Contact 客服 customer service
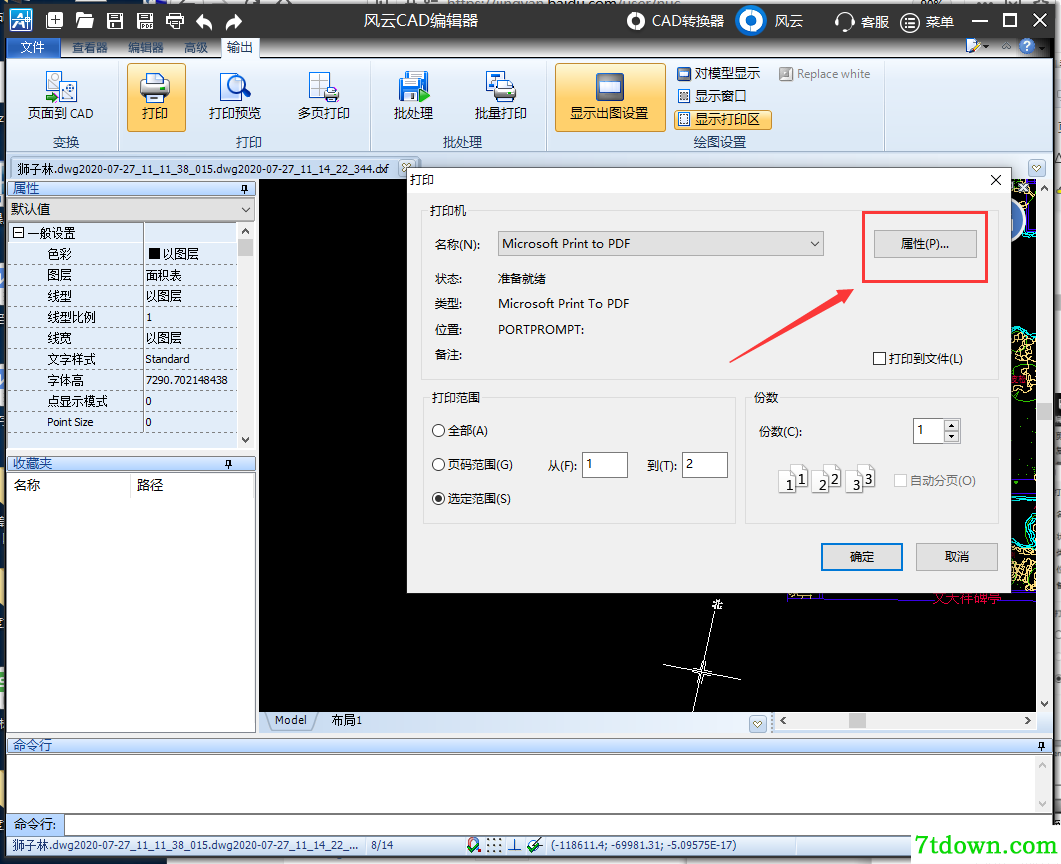 (861, 22)
